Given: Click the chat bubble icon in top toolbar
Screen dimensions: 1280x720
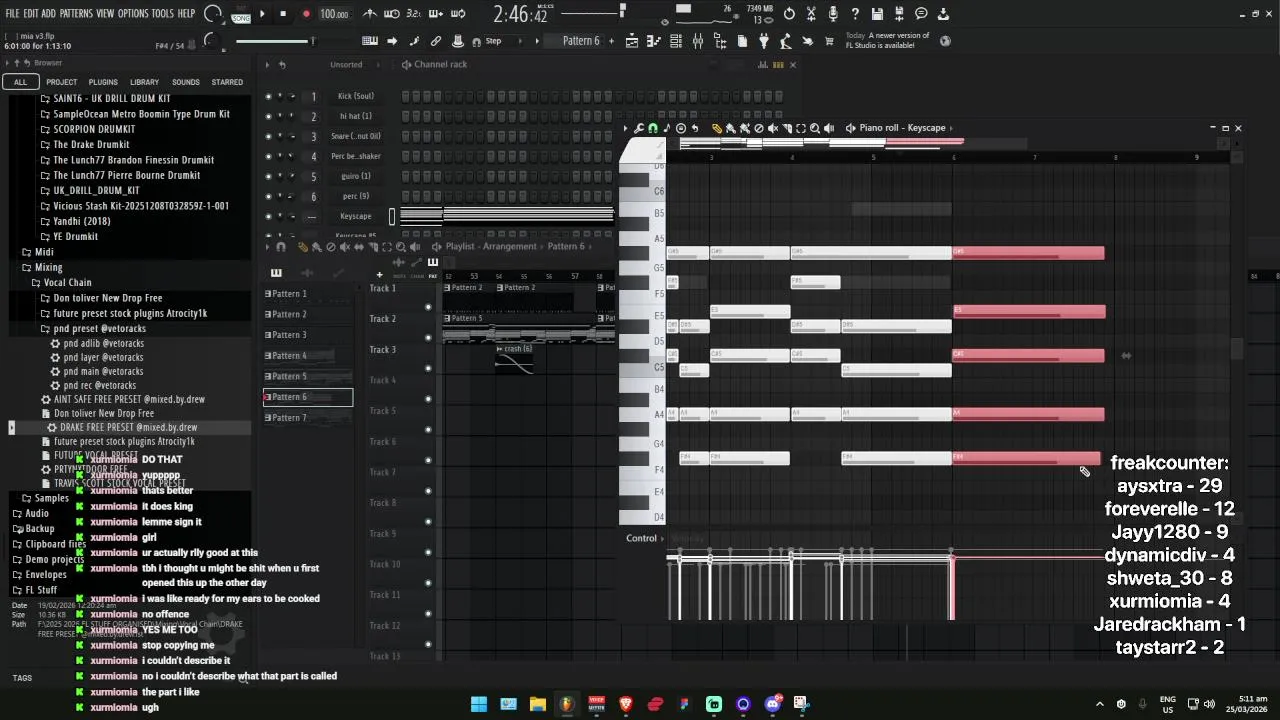Looking at the screenshot, I should (921, 14).
